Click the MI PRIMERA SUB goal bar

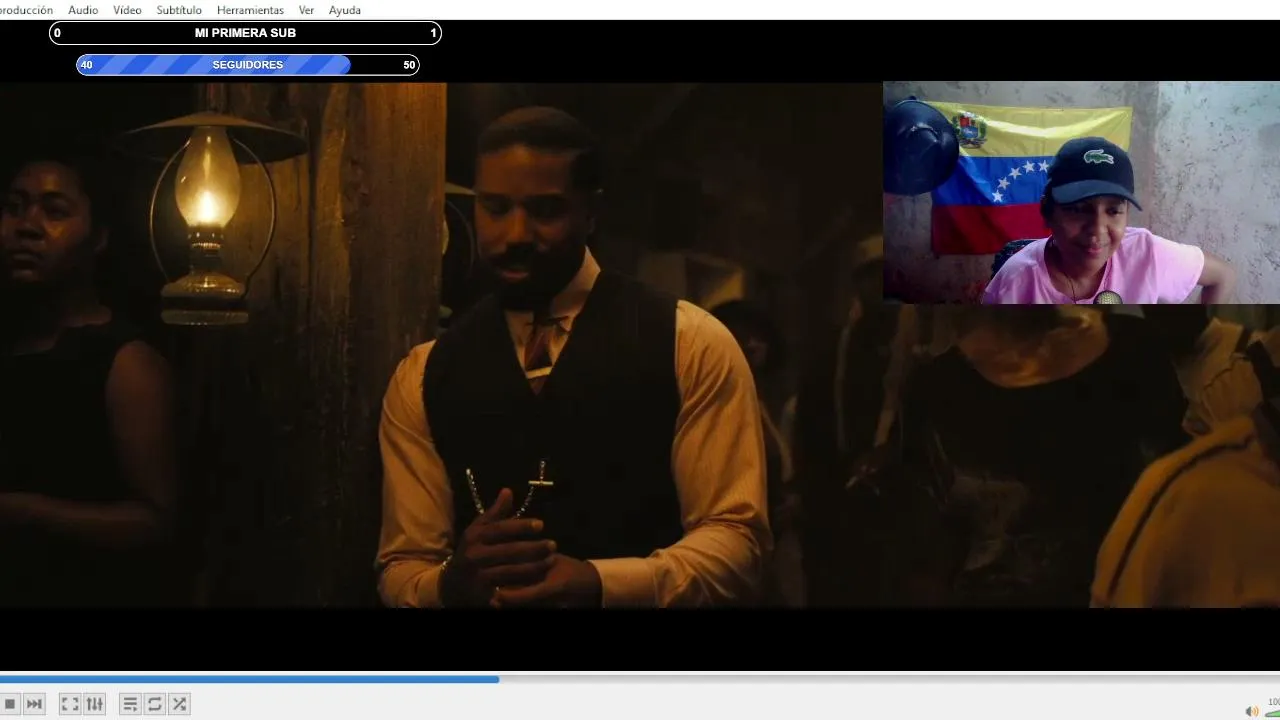click(x=245, y=33)
